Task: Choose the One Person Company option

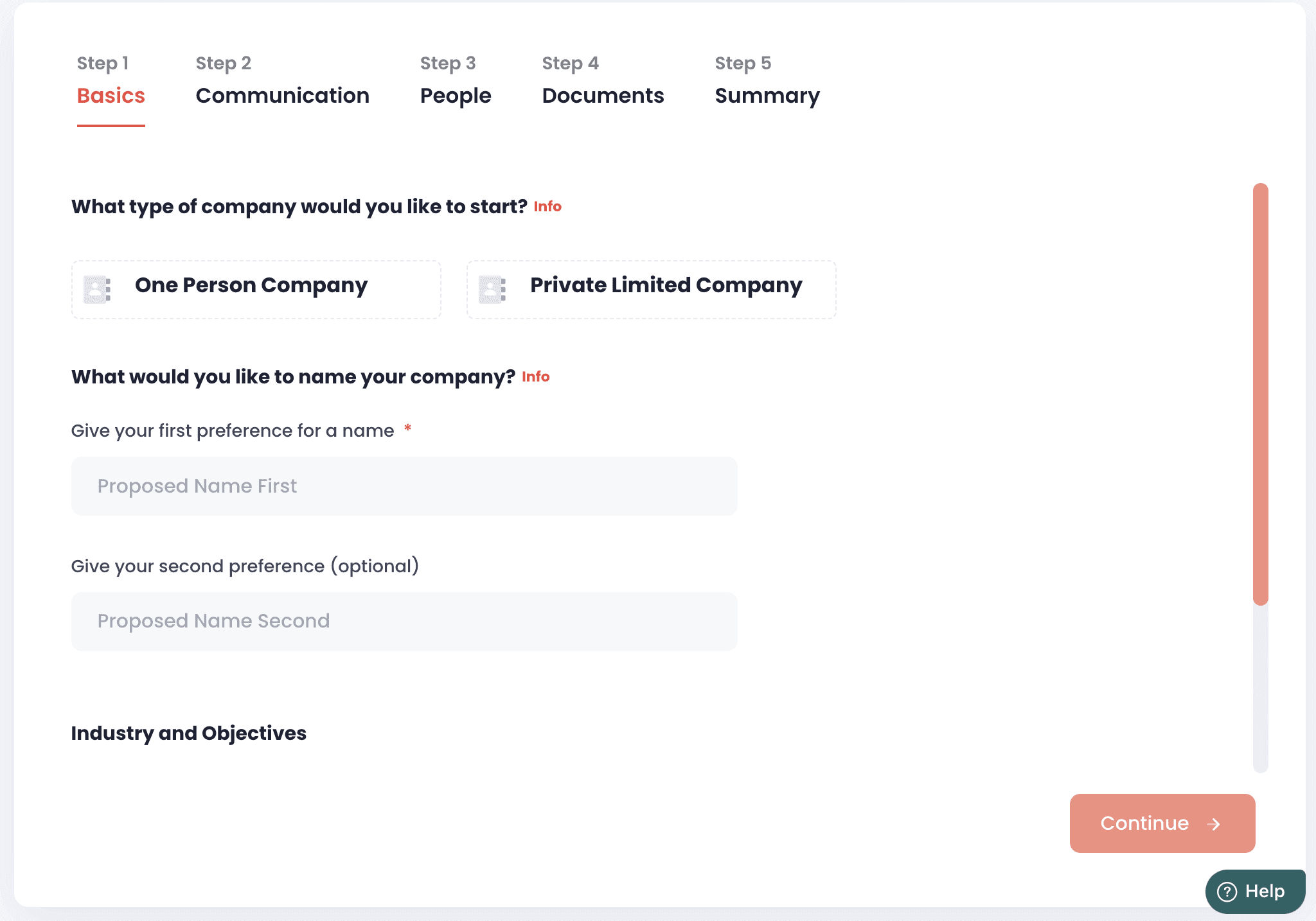Action: coord(256,289)
